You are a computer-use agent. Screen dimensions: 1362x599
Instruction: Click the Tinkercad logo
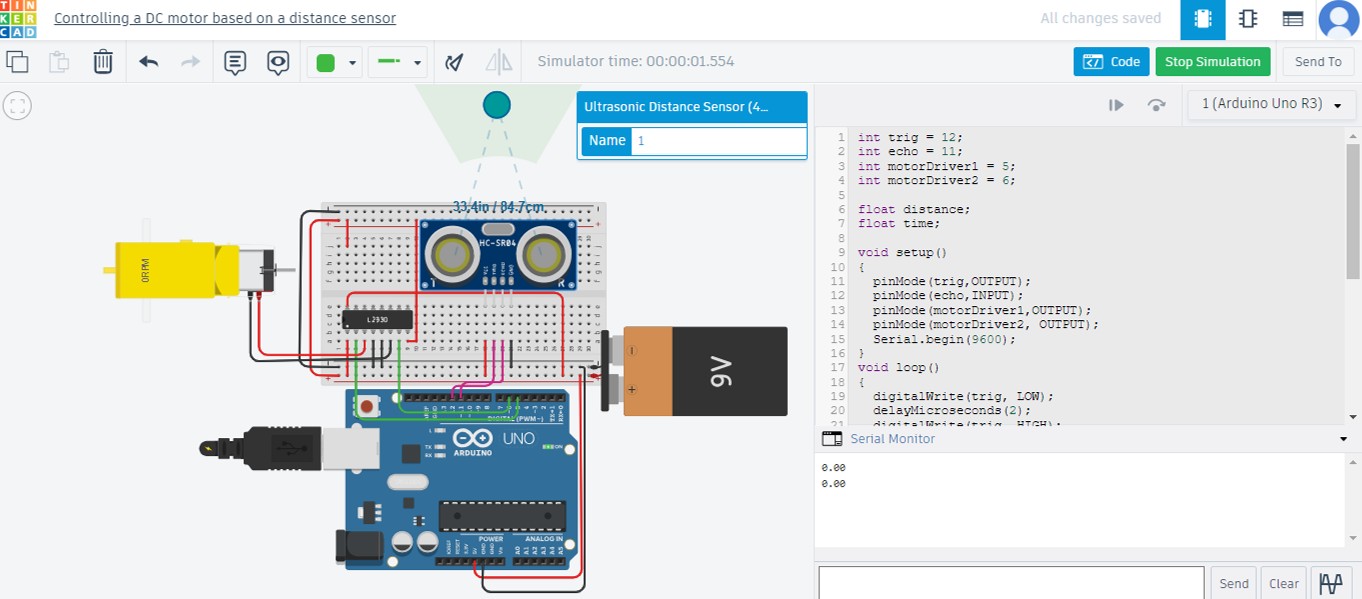coord(18,19)
